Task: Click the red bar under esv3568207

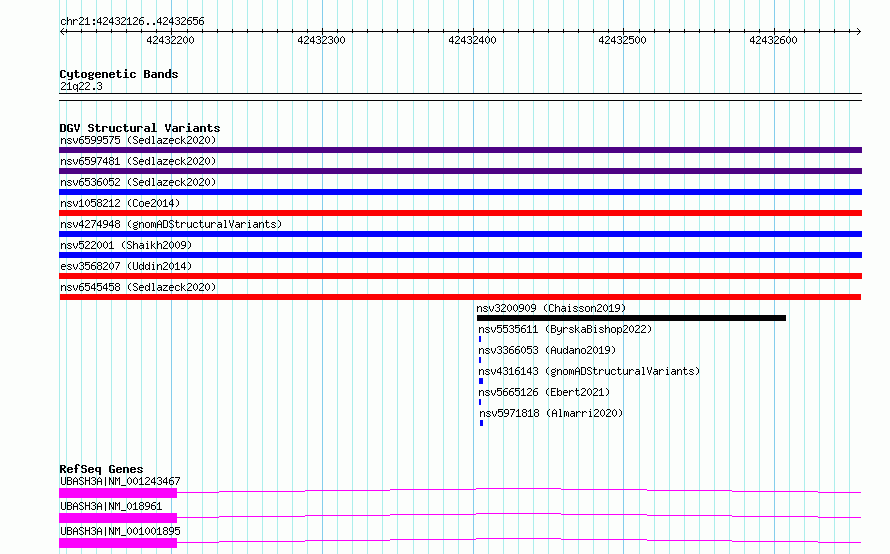Action: click(x=460, y=276)
